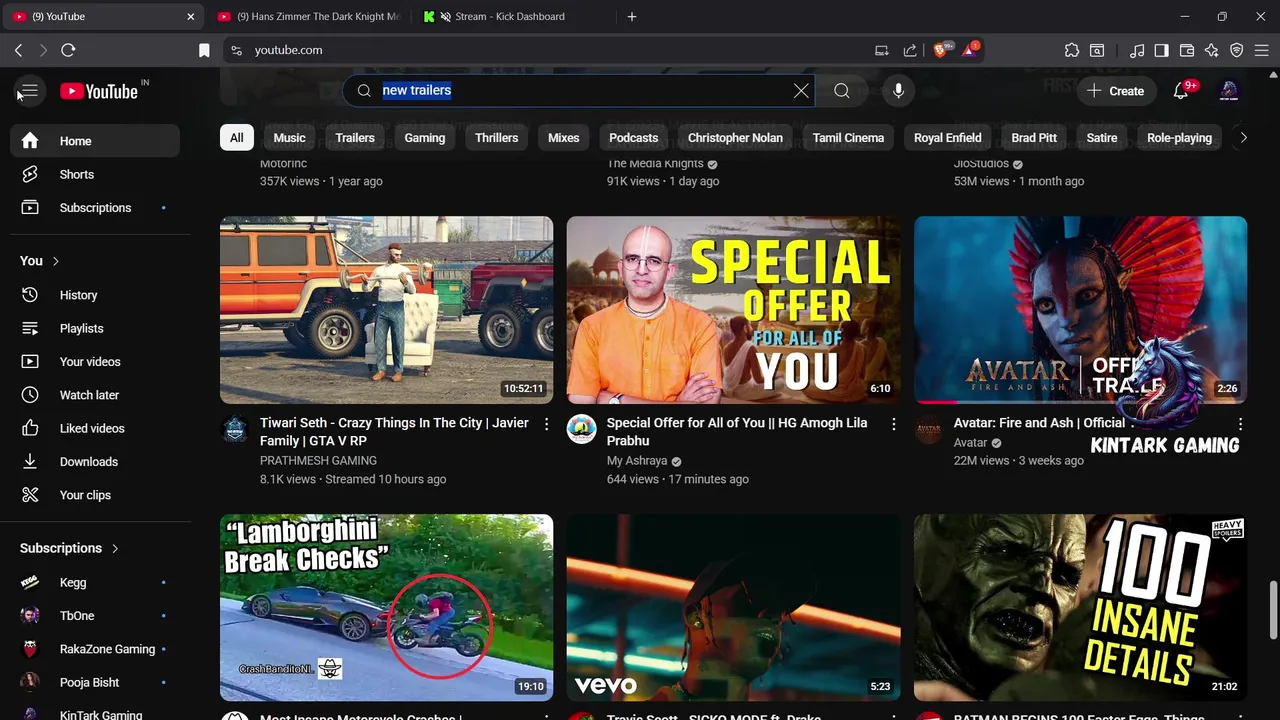This screenshot has height=720, width=1280.
Task: Open Your videos in sidebar
Action: (95, 362)
